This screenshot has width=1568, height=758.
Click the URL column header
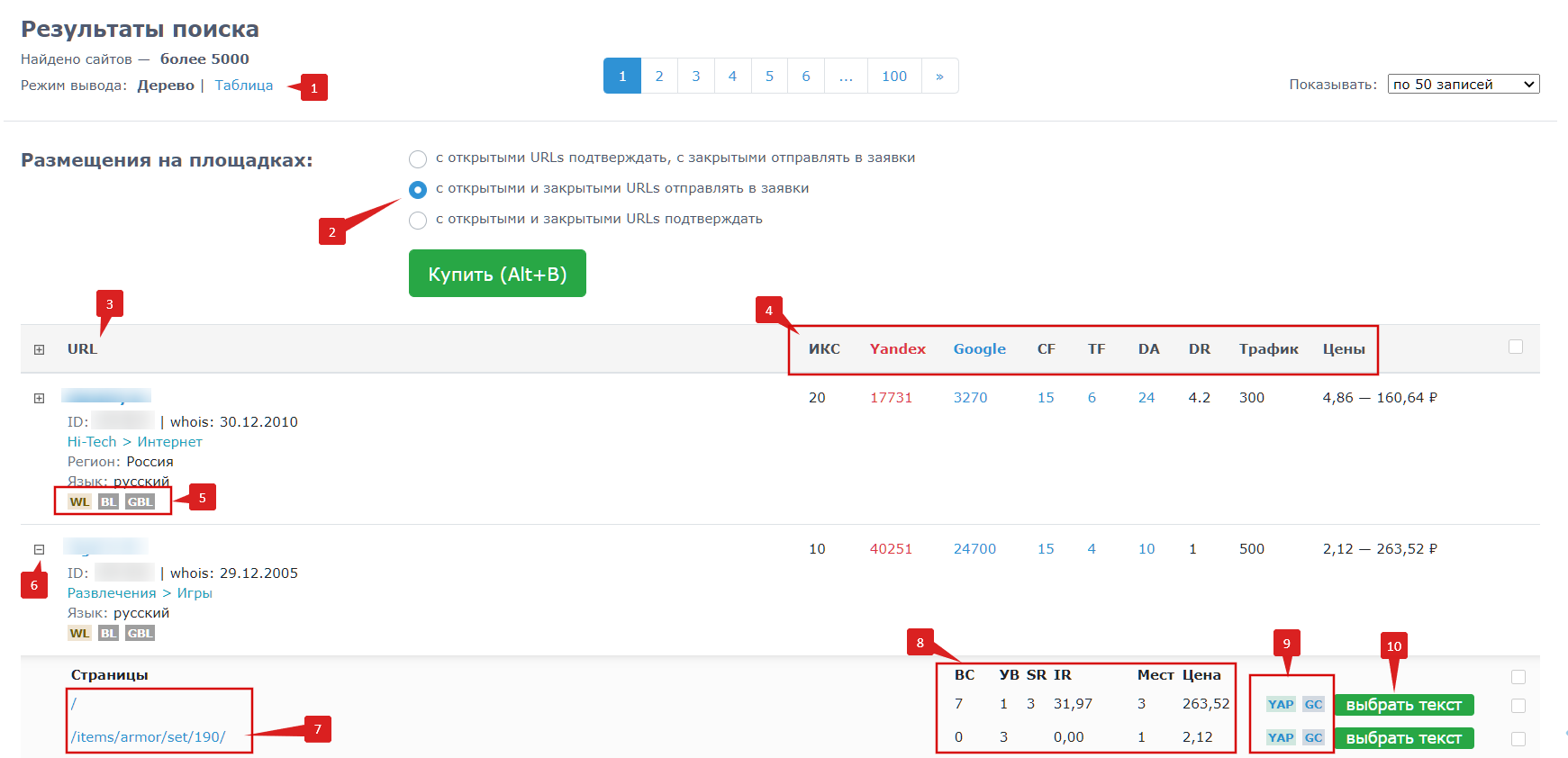82,349
